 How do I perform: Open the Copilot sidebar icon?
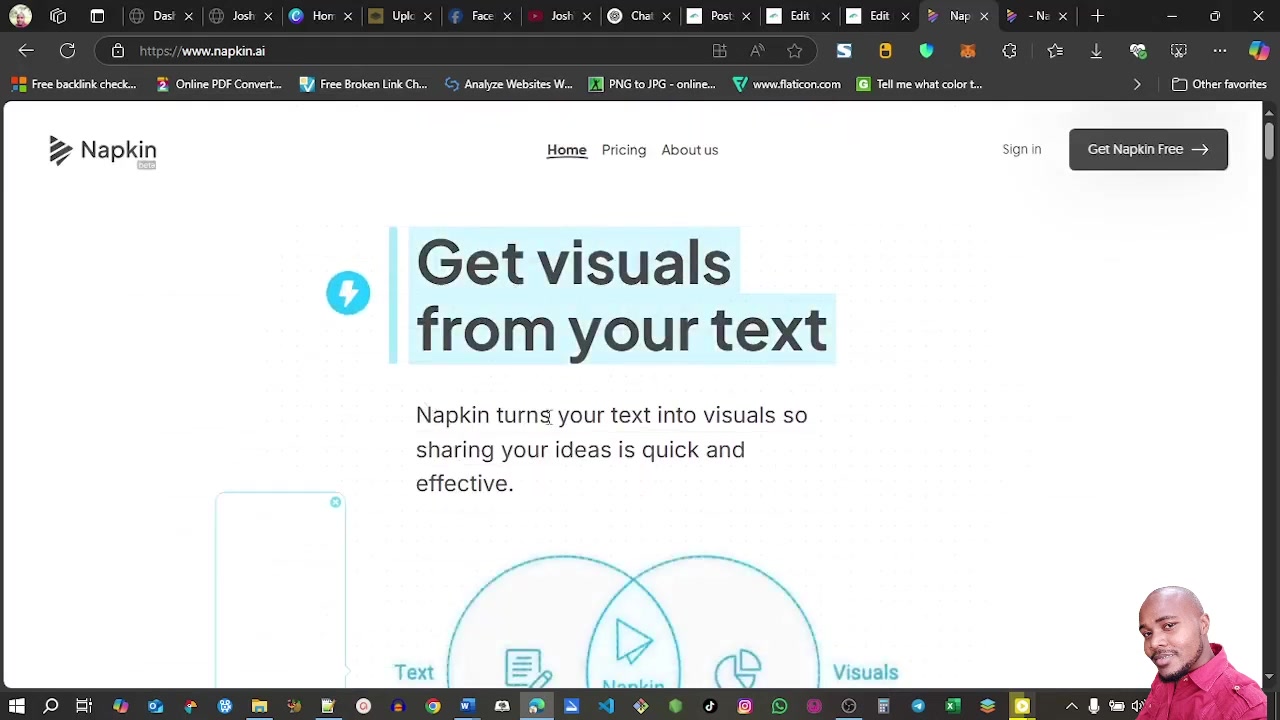pos(1259,51)
